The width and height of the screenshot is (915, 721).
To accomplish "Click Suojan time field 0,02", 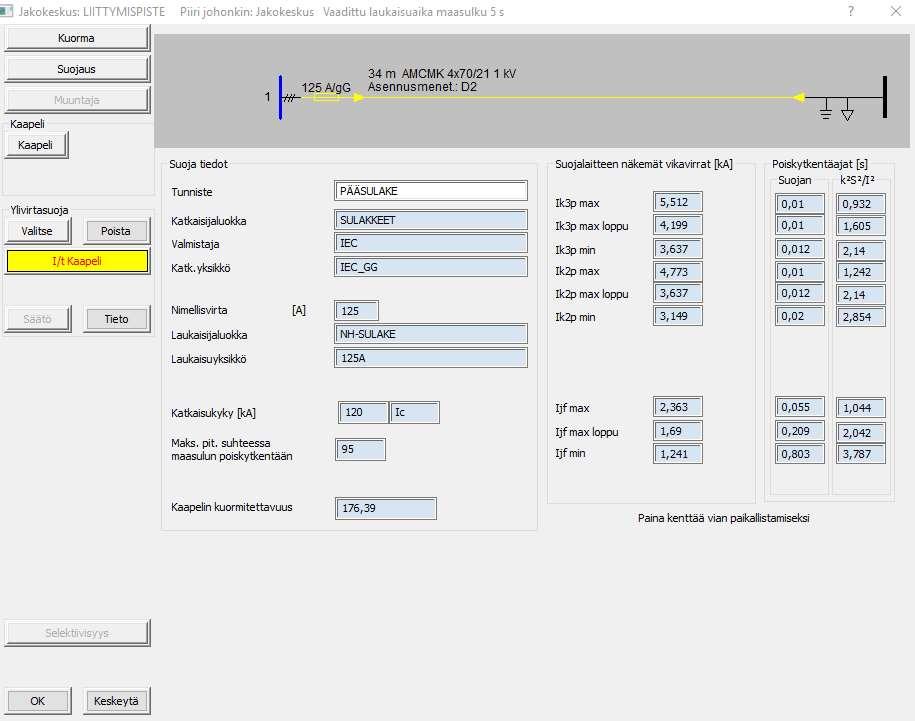I will tap(799, 316).
